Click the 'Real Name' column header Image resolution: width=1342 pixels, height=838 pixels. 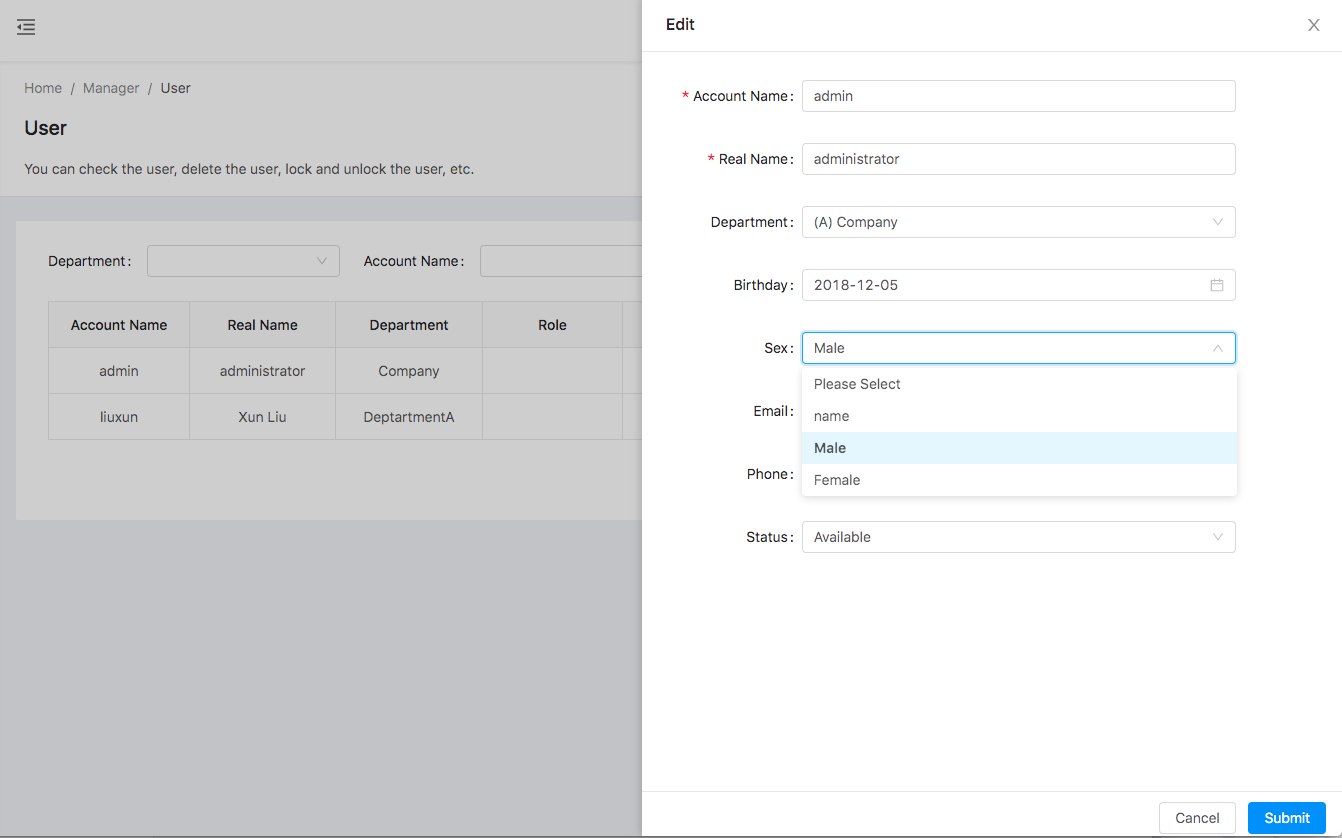[x=262, y=325]
